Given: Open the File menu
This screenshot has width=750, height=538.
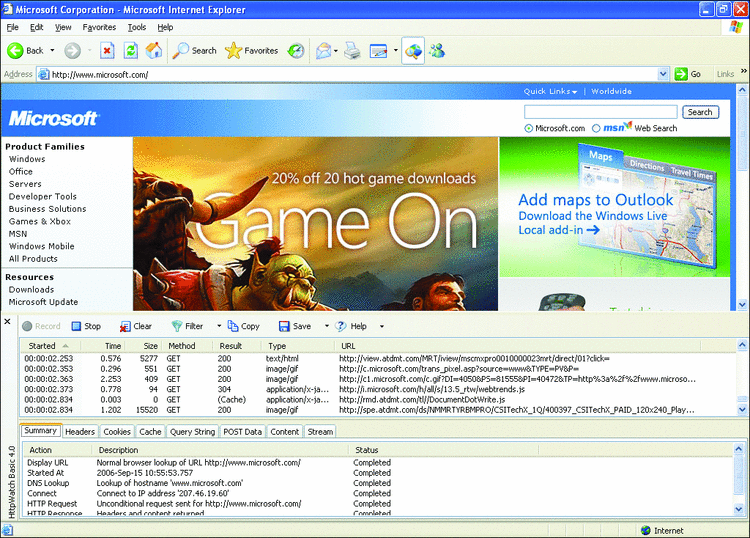Looking at the screenshot, I should pos(12,27).
